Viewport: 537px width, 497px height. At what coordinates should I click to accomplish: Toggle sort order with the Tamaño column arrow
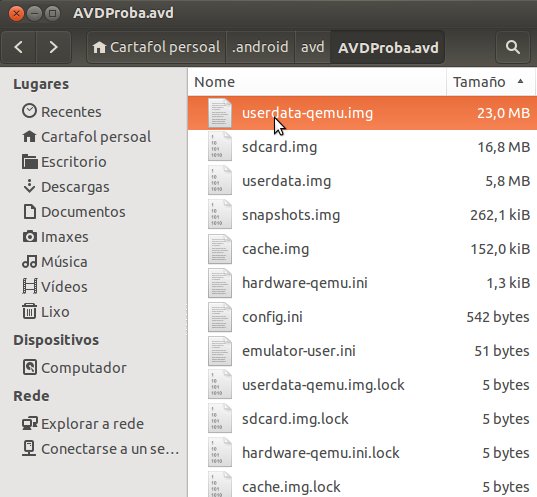coord(521,82)
